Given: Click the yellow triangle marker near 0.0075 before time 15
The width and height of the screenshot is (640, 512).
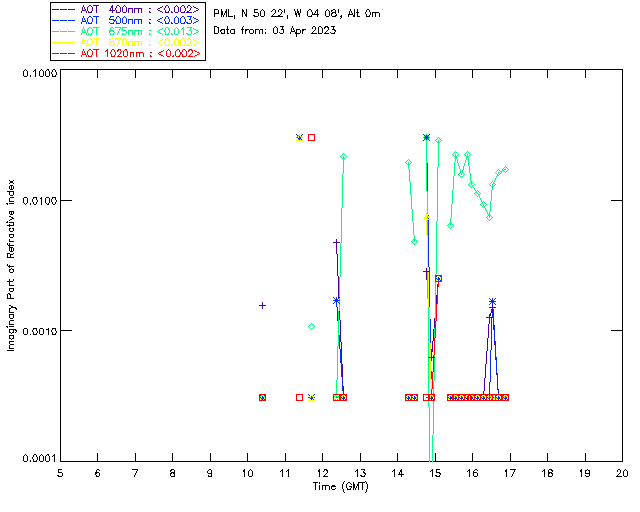Looking at the screenshot, I should coord(427,217).
